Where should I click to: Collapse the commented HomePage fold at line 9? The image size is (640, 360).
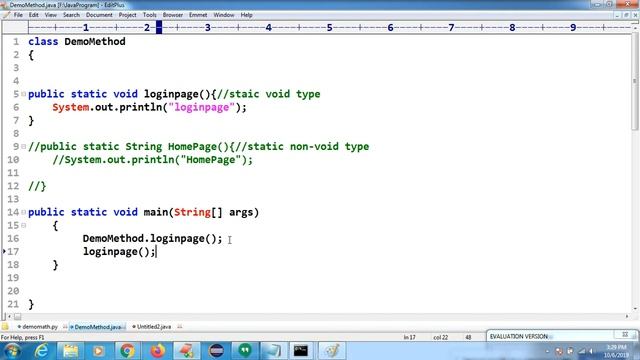click(24, 147)
